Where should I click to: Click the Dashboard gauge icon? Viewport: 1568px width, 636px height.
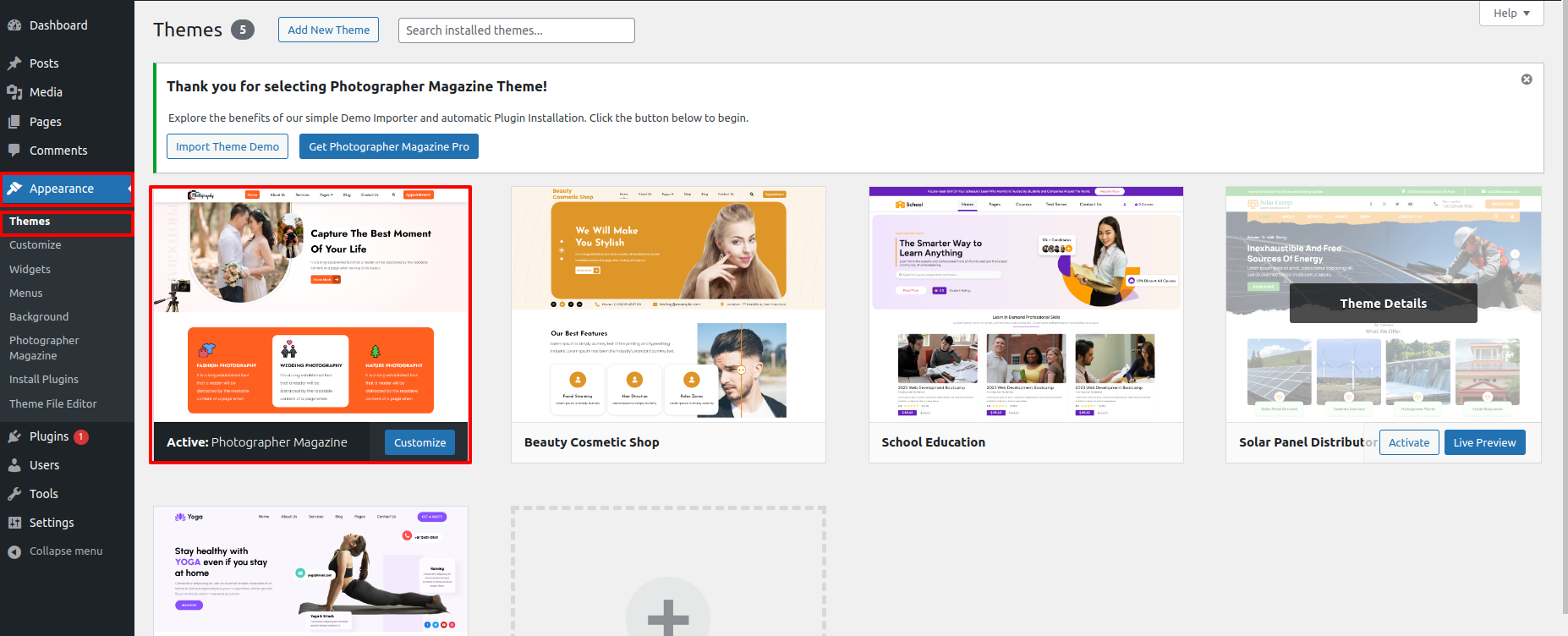[x=14, y=25]
